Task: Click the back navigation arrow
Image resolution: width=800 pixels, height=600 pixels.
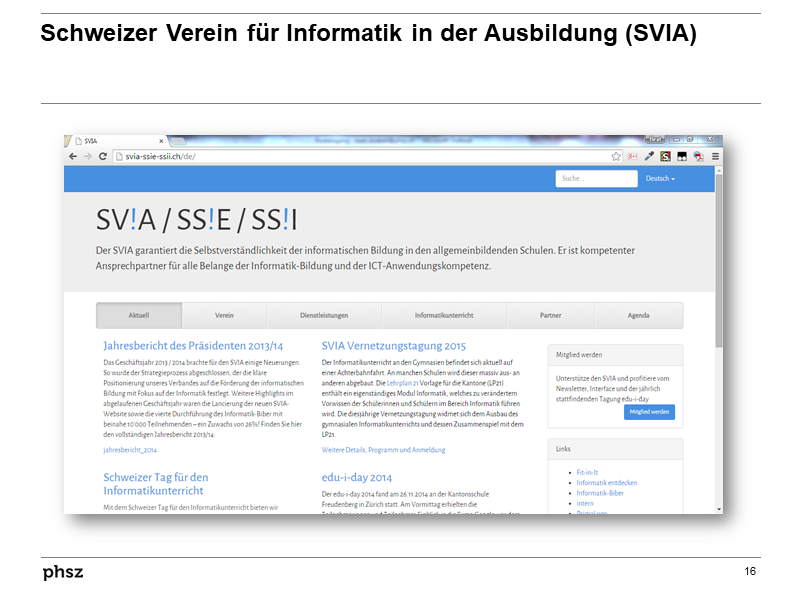Action: point(72,157)
